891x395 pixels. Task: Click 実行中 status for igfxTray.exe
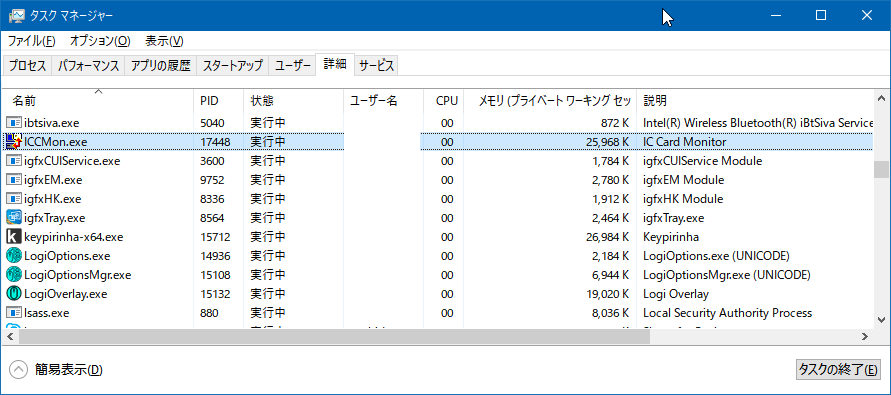[268, 218]
